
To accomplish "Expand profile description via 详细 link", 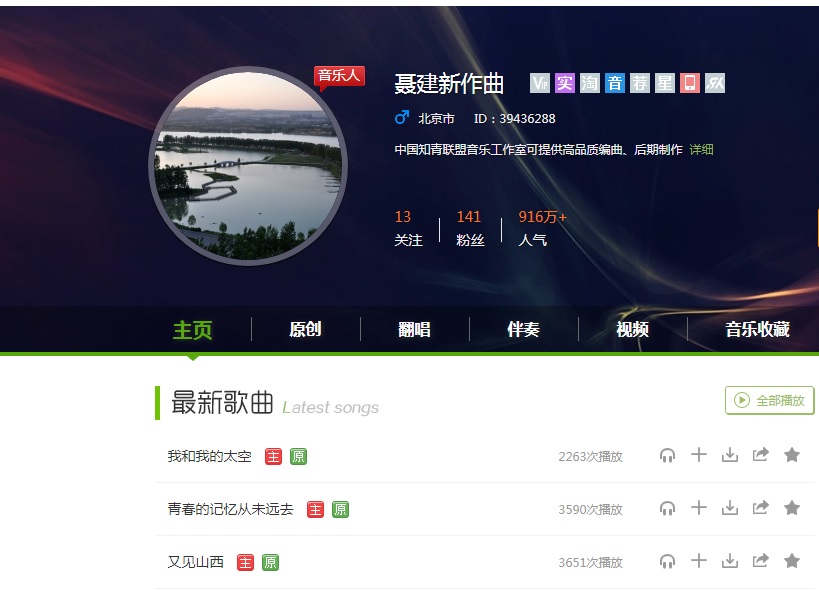I will (701, 149).
